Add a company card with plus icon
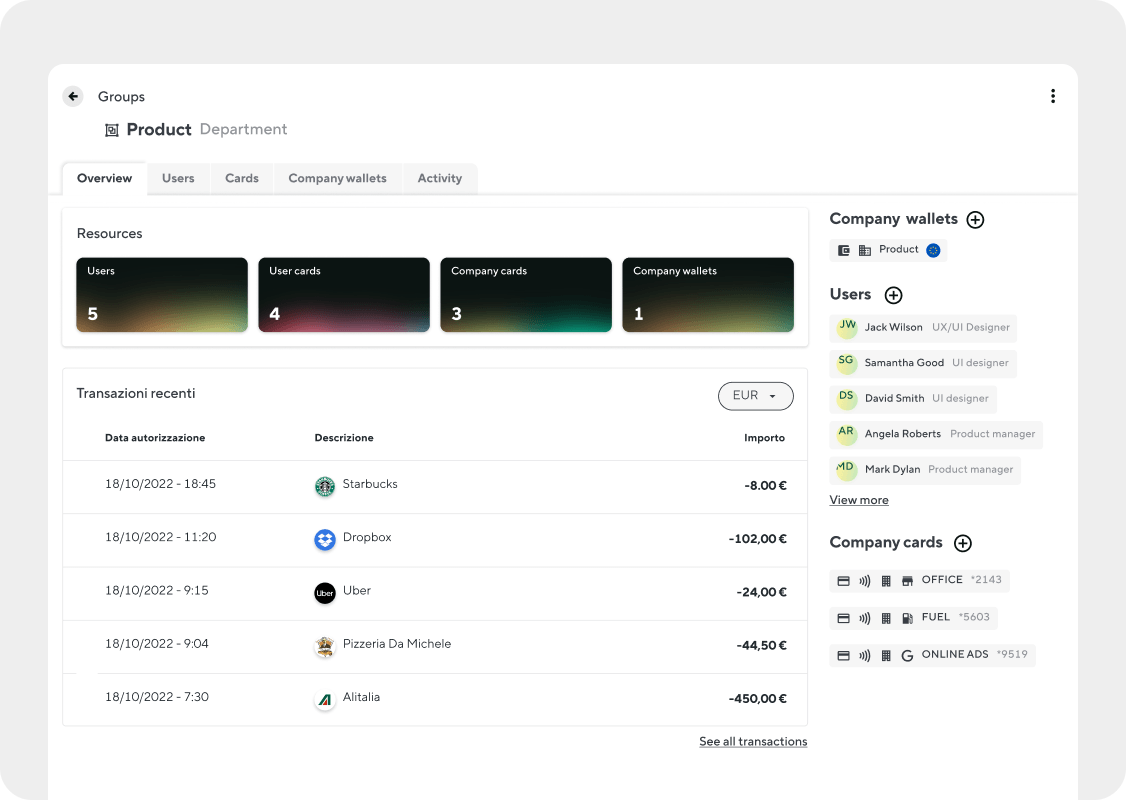The height and width of the screenshot is (800, 1126). [963, 543]
